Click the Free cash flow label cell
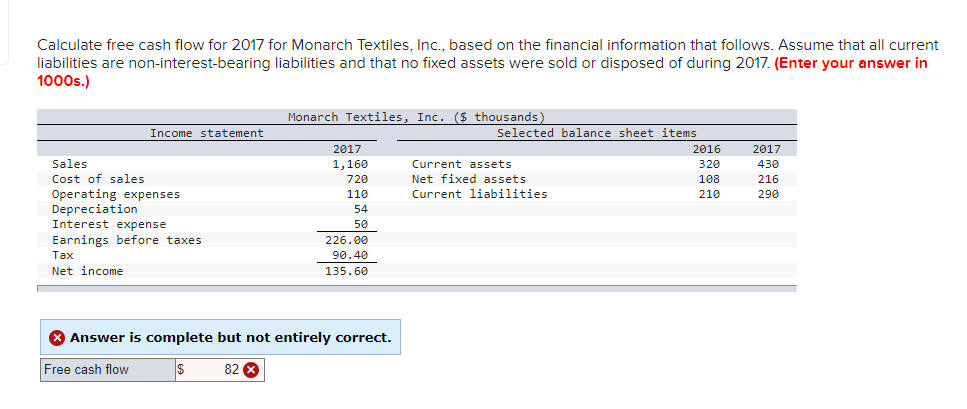This screenshot has width=967, height=409. (x=108, y=370)
